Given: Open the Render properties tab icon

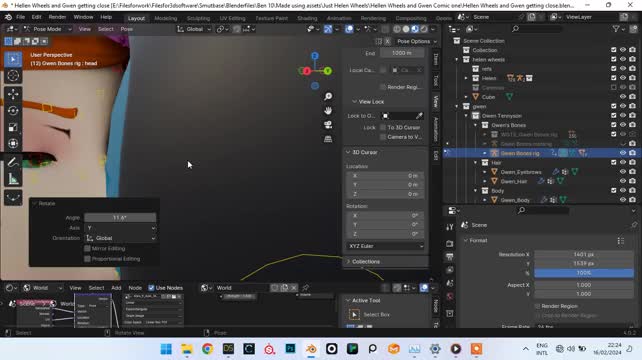Looking at the screenshot, I should tap(450, 243).
